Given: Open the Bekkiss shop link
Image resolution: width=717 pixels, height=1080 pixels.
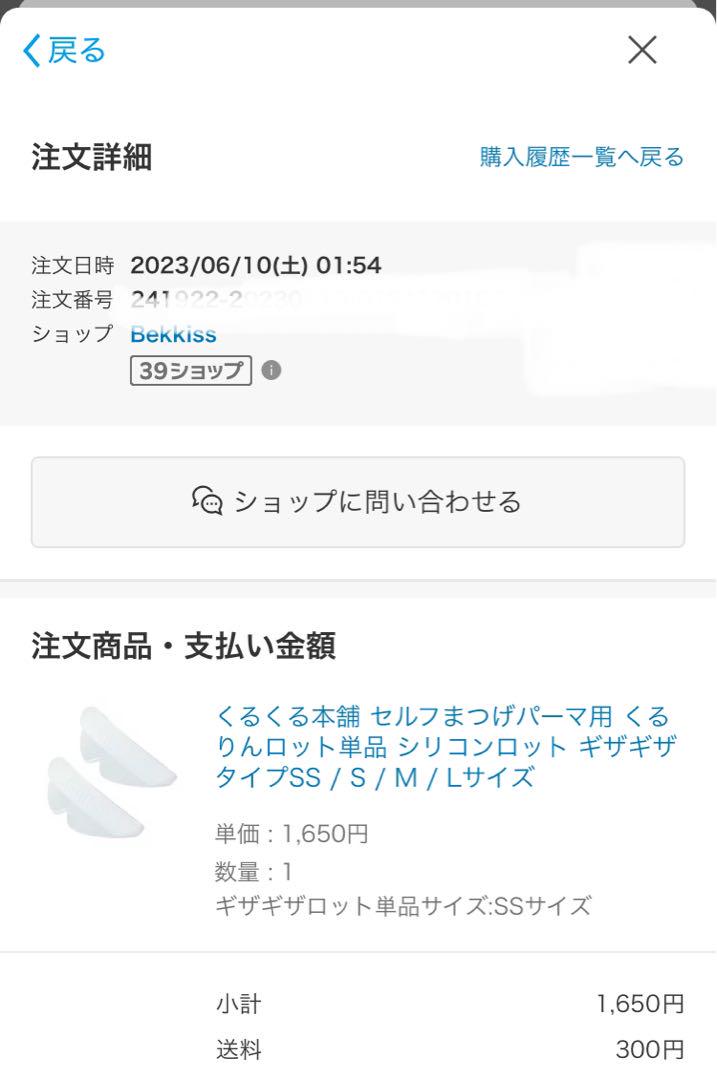Looking at the screenshot, I should 173,334.
